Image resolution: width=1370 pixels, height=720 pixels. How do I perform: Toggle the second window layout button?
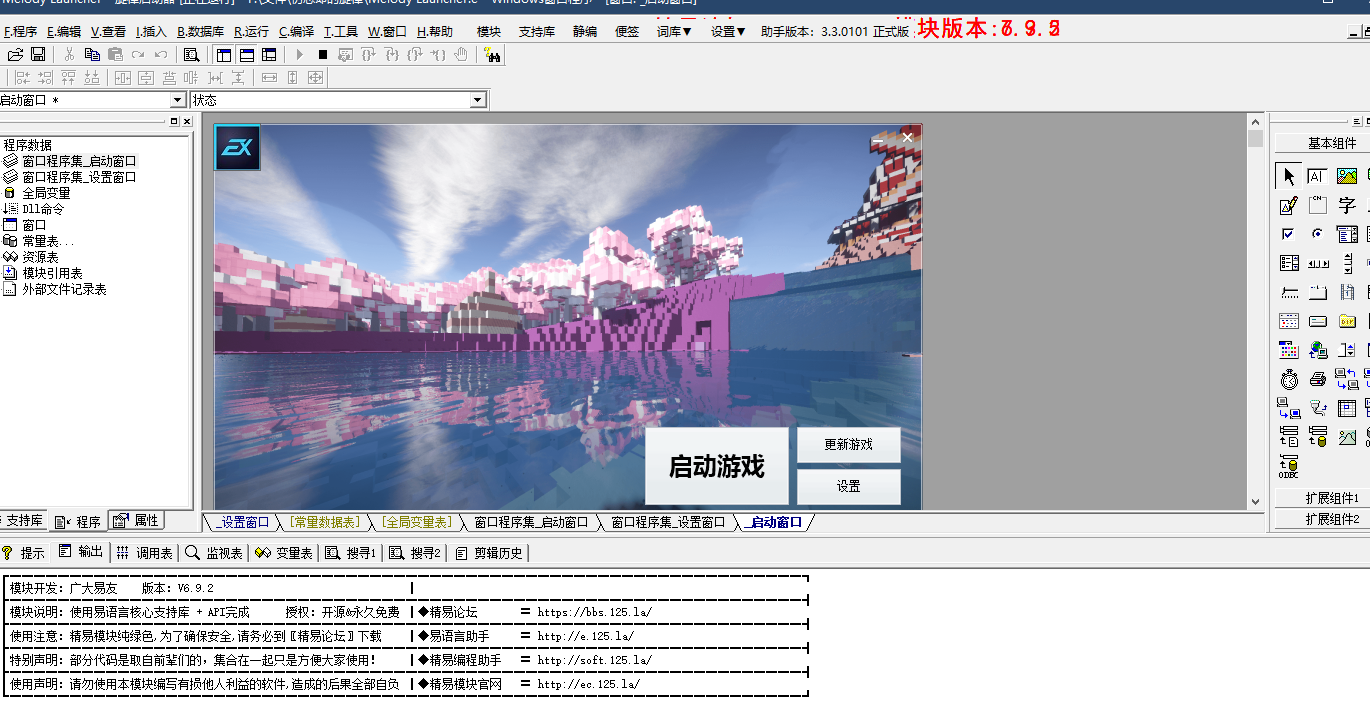(246, 54)
